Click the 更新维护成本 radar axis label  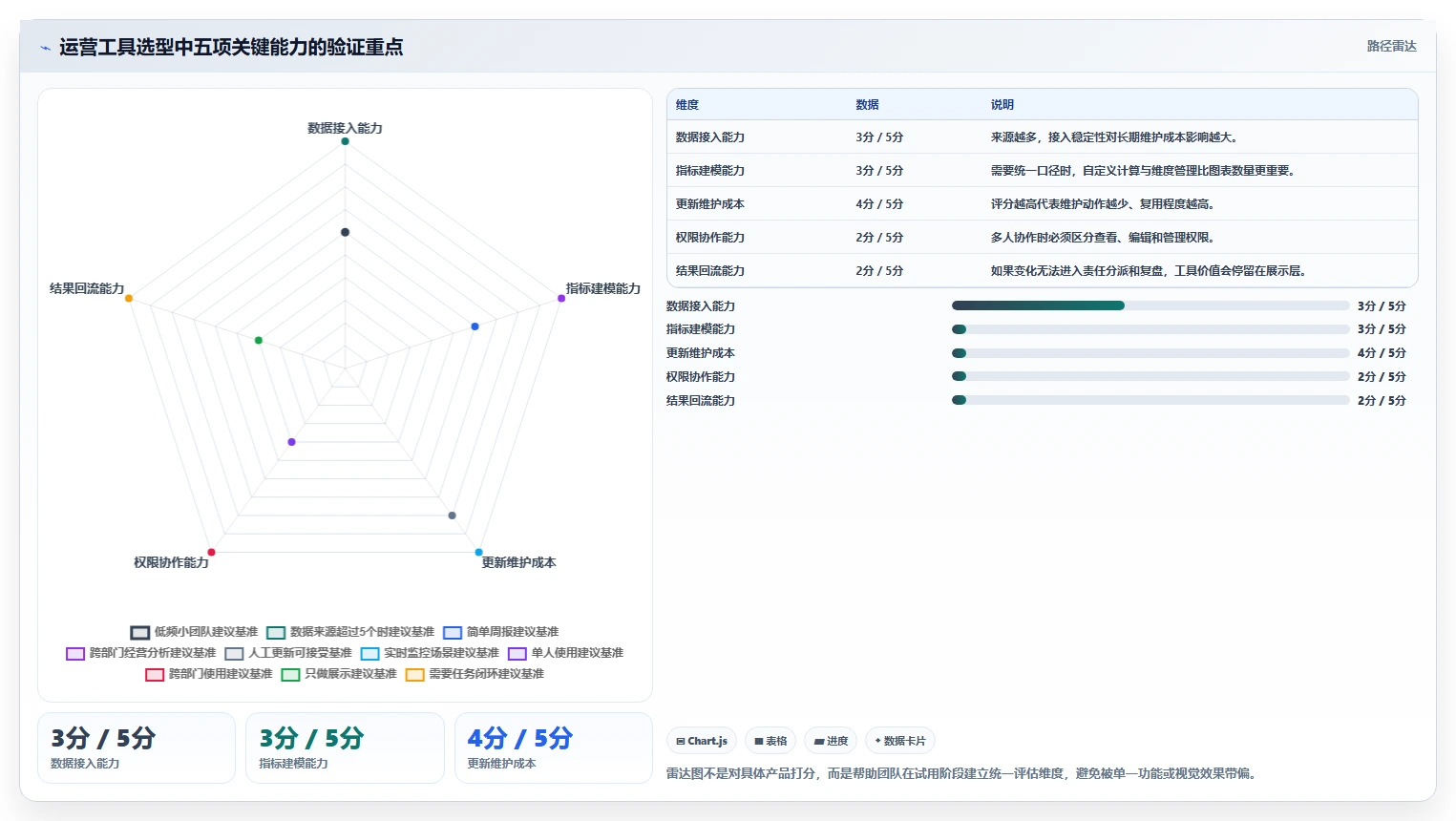(x=518, y=562)
